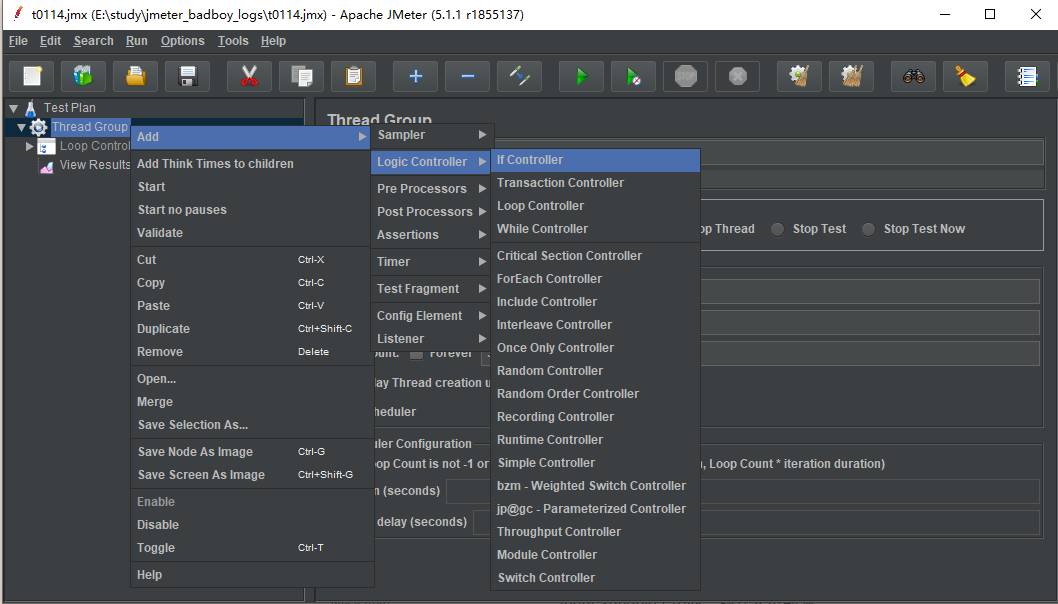Click the Reset Search broom icon
Screen dimensions: 1058x604
point(966,76)
